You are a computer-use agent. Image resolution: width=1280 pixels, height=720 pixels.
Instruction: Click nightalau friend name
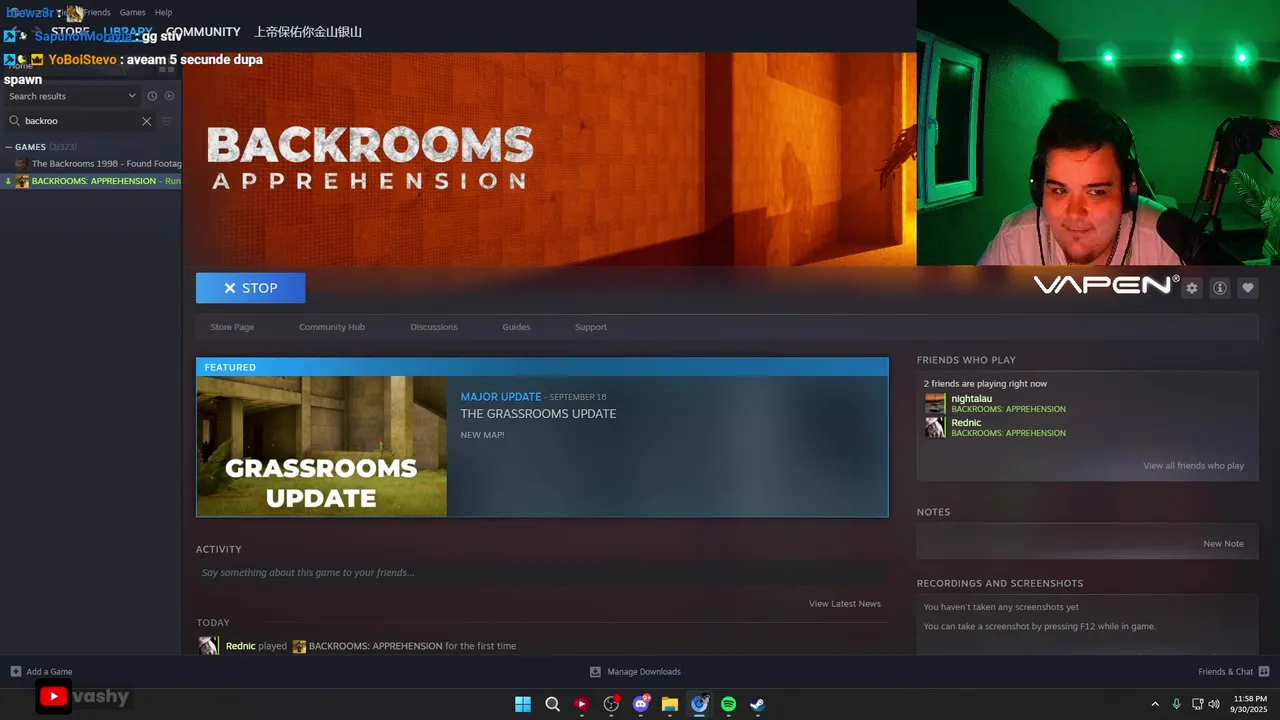[972, 399]
